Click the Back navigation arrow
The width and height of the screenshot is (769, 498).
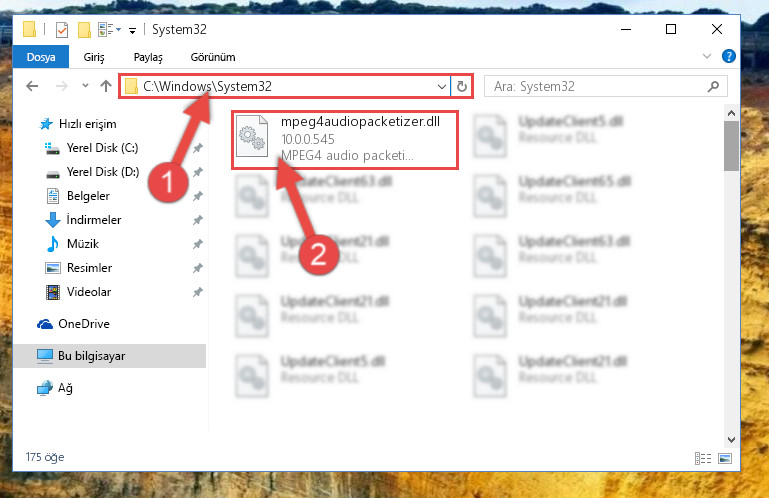point(32,86)
